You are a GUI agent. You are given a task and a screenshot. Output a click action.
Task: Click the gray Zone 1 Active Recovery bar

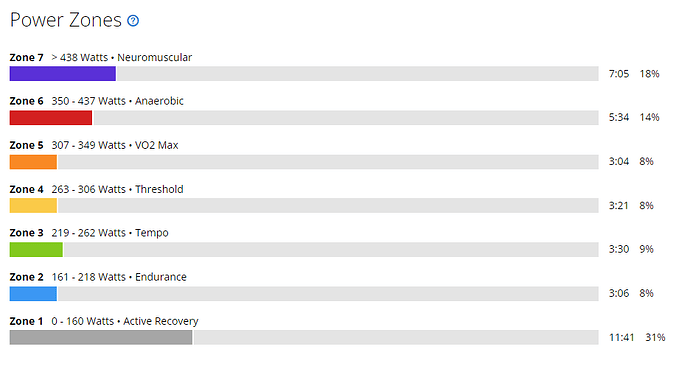(x=101, y=337)
